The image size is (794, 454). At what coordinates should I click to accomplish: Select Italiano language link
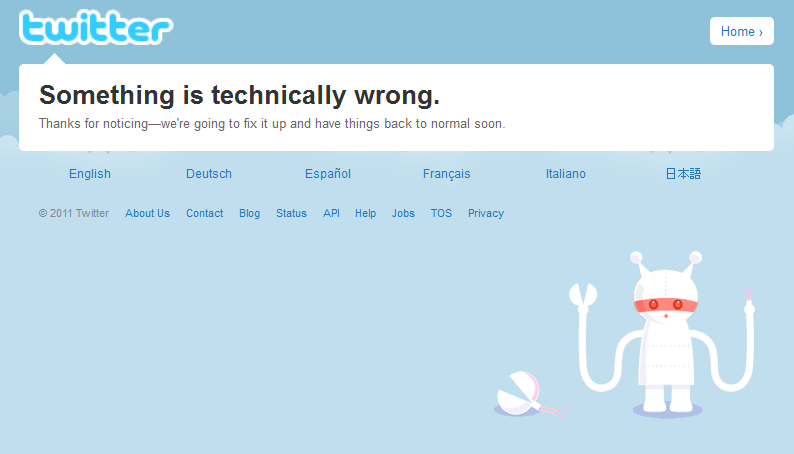click(566, 174)
